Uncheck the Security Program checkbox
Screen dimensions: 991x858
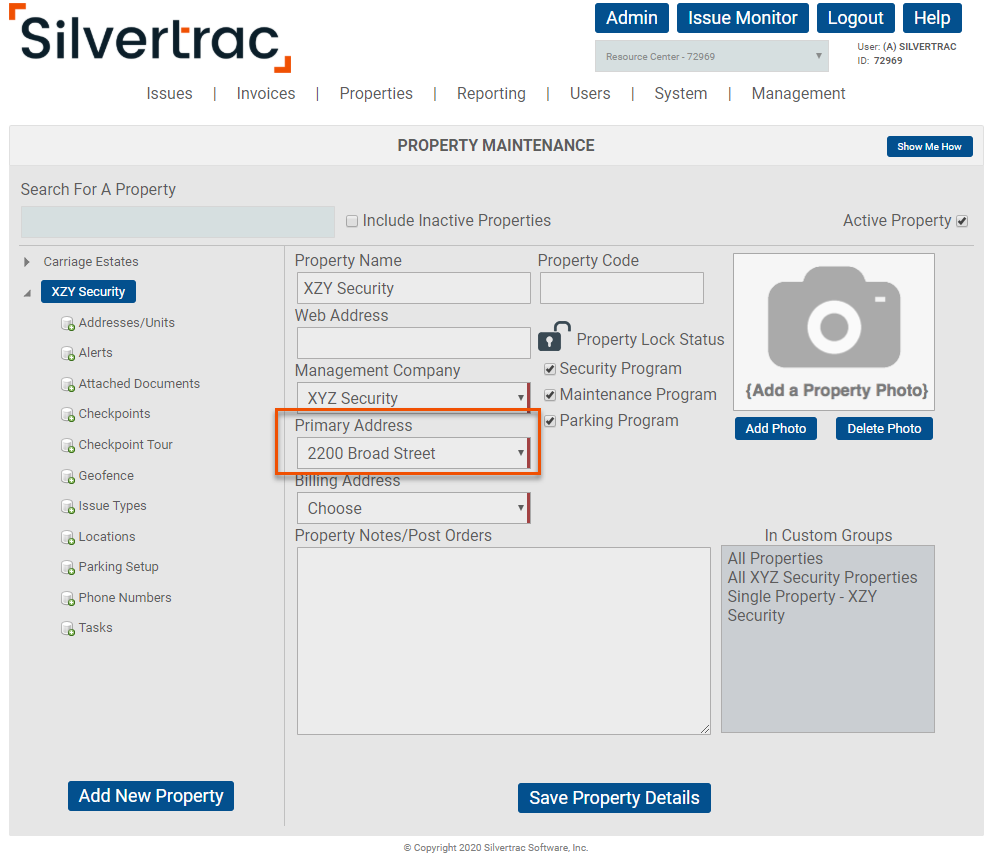click(x=550, y=369)
